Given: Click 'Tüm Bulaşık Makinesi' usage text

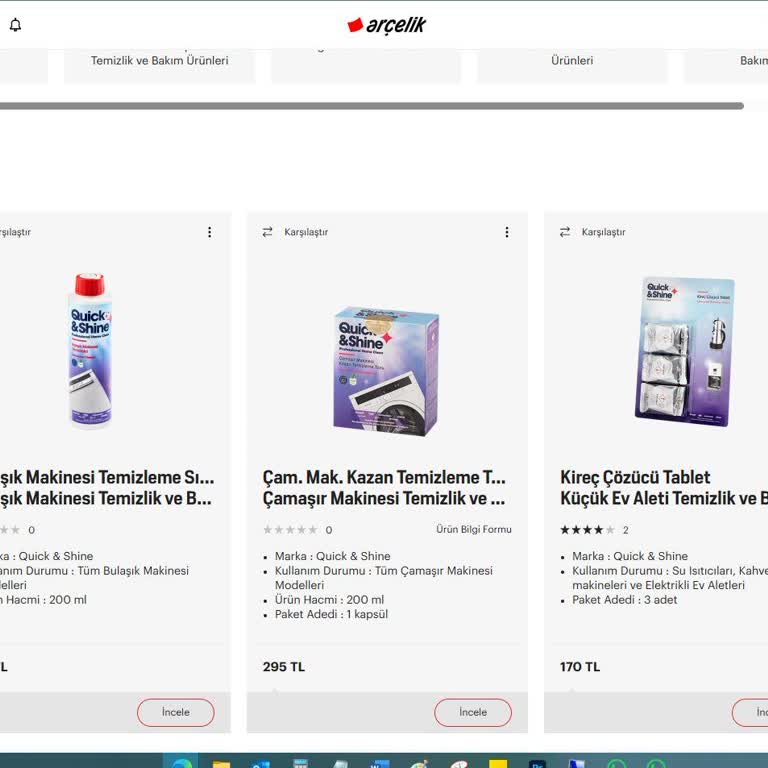Looking at the screenshot, I should click(133, 571).
